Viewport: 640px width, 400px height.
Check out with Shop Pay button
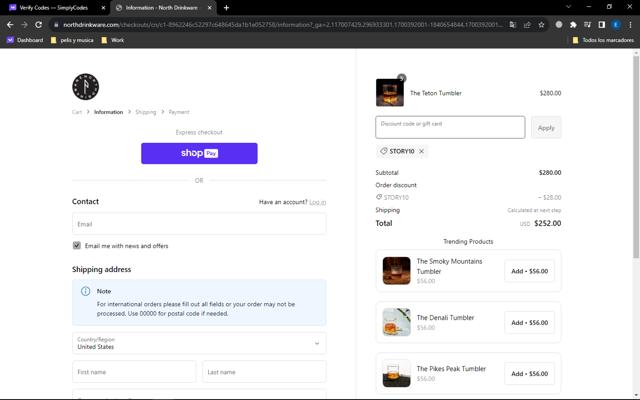point(199,153)
